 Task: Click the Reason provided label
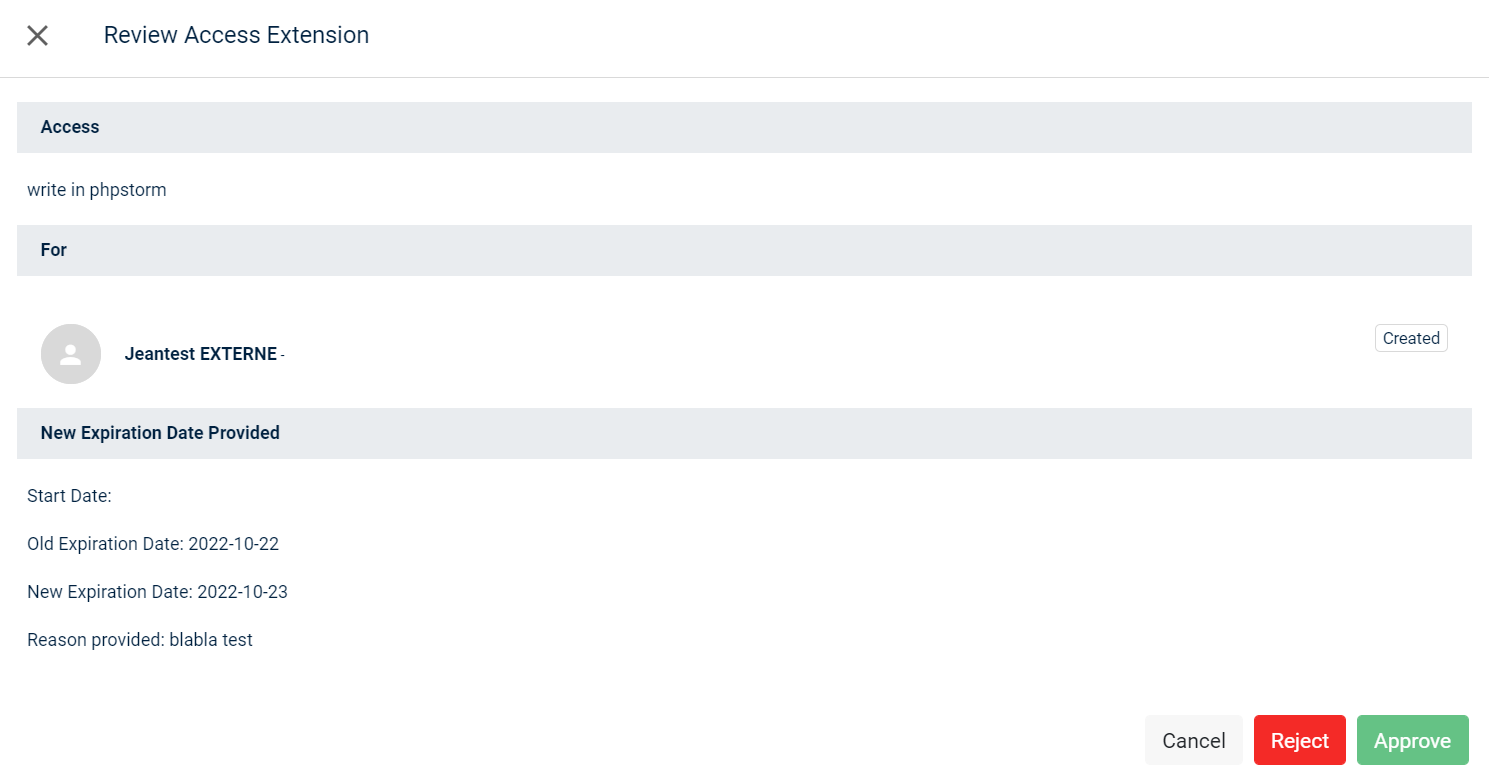click(x=95, y=640)
